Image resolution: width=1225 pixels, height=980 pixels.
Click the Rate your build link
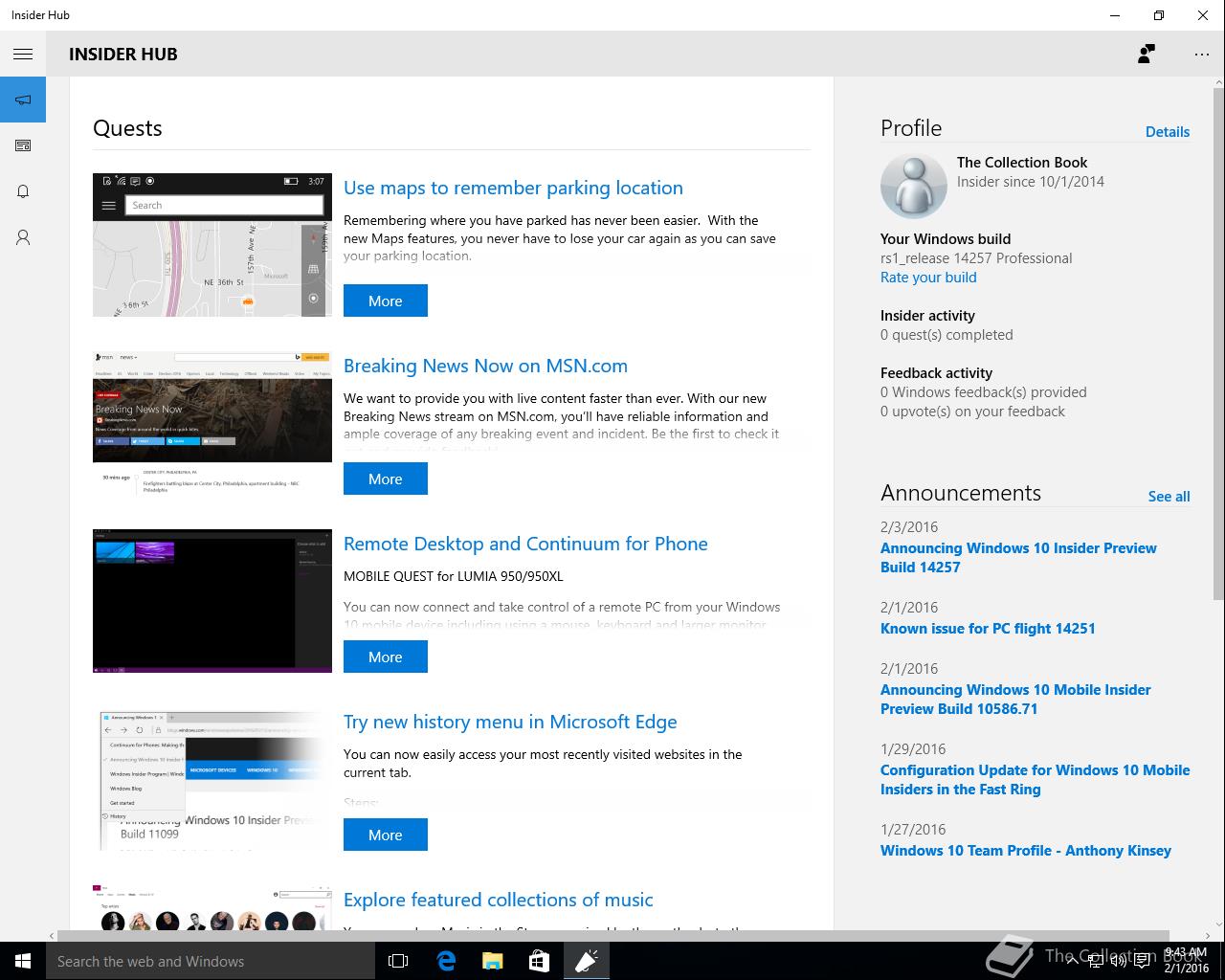point(928,278)
